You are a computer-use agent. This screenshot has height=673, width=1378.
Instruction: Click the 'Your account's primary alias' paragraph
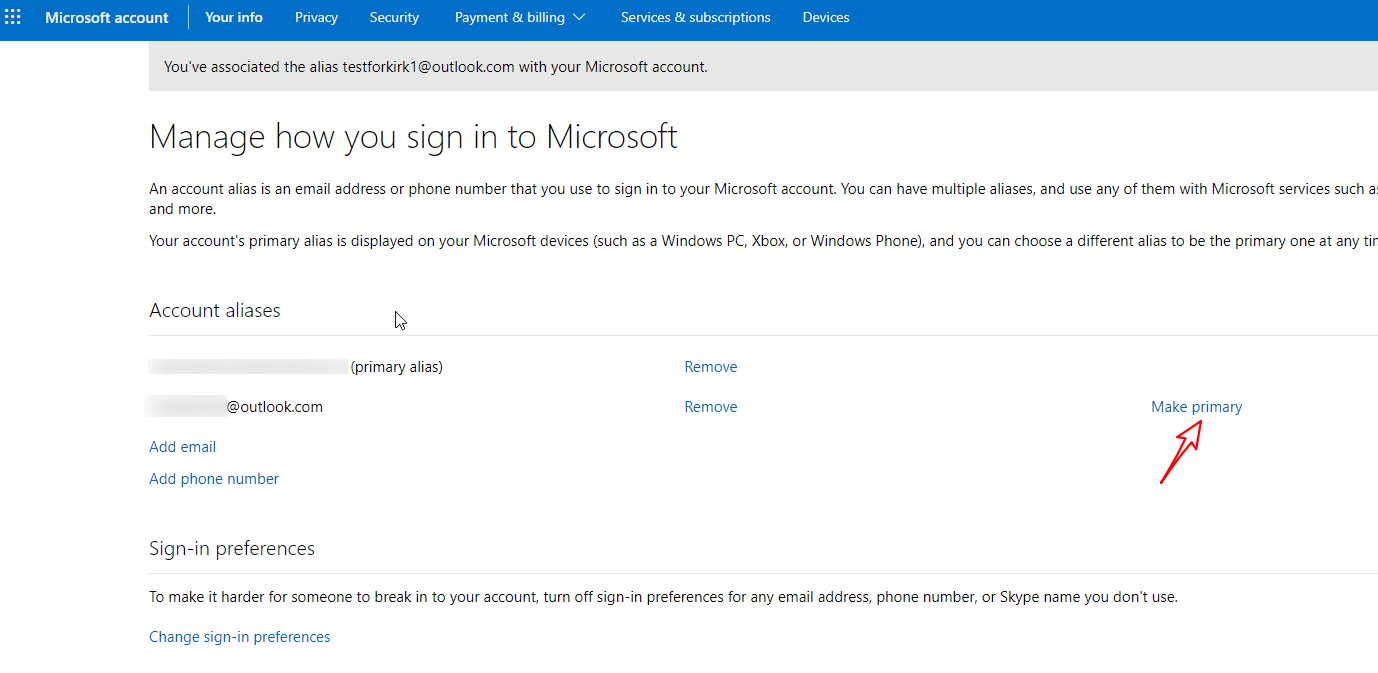tap(763, 241)
